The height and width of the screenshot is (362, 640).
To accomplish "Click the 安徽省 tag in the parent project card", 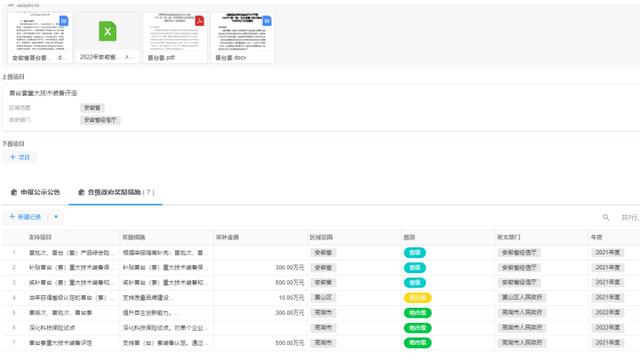I will click(x=92, y=108).
